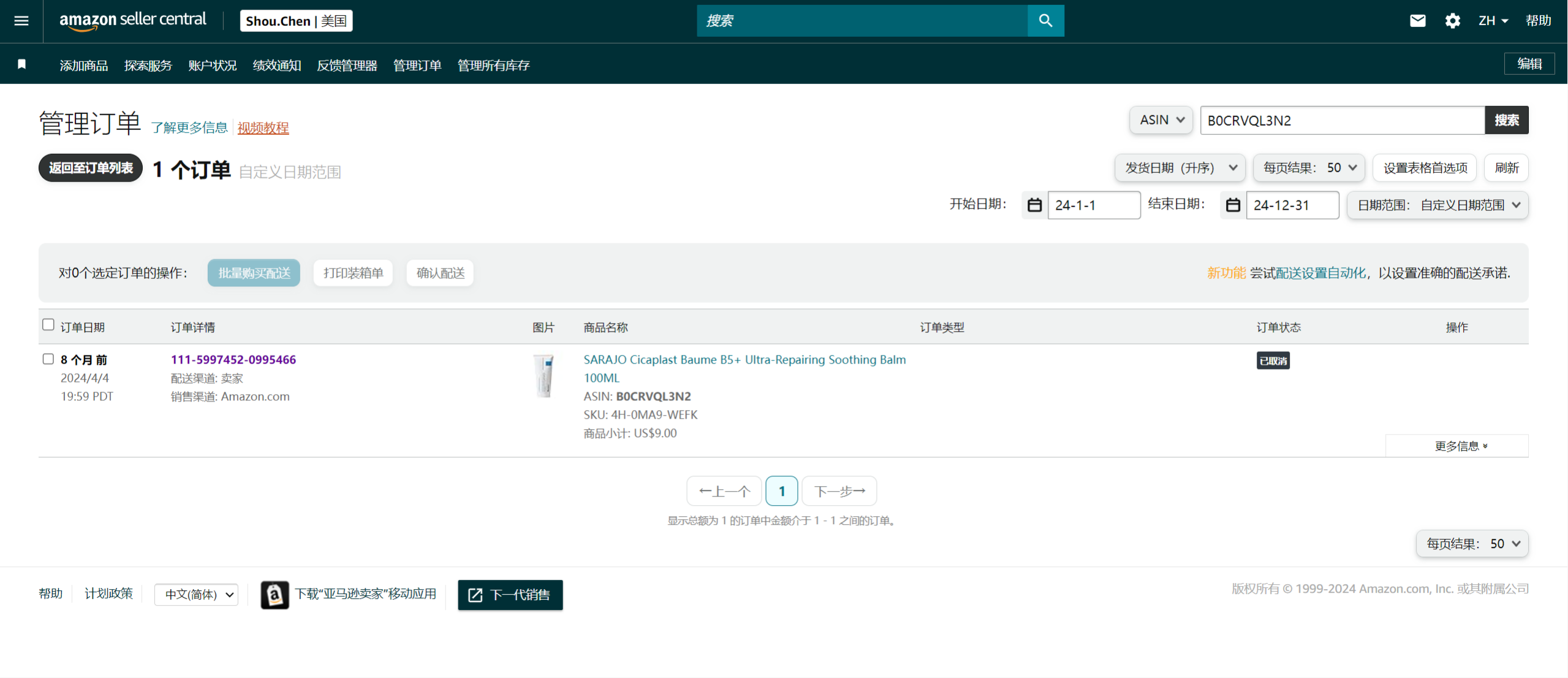Click the 下一代销售 button

click(x=510, y=595)
